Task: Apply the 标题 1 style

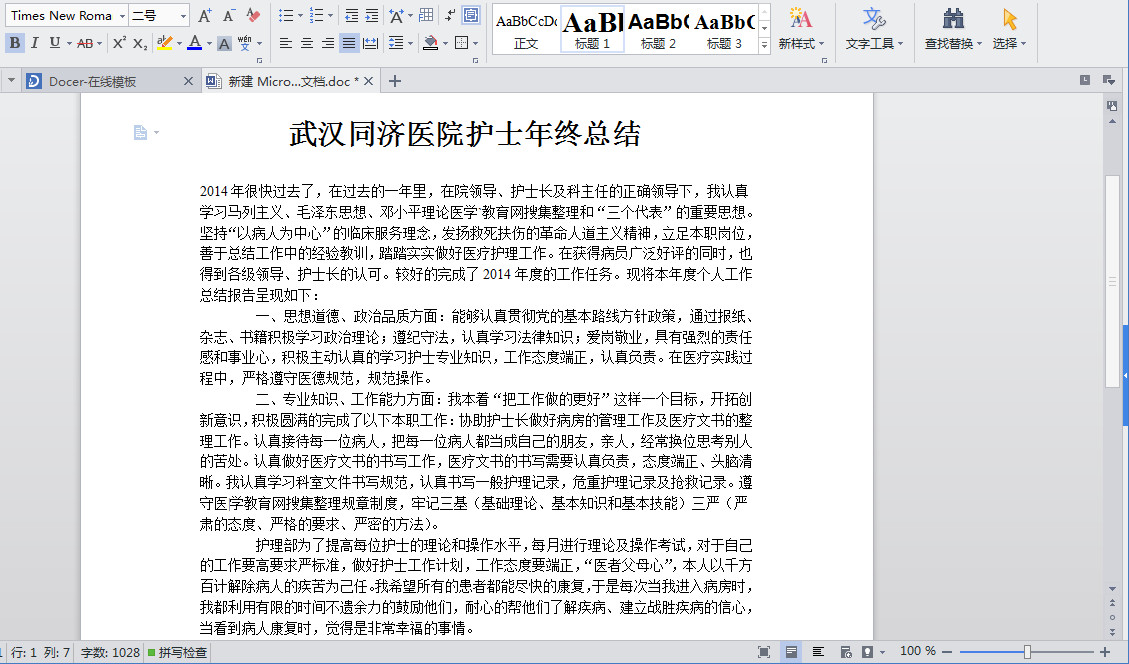Action: tap(592, 29)
